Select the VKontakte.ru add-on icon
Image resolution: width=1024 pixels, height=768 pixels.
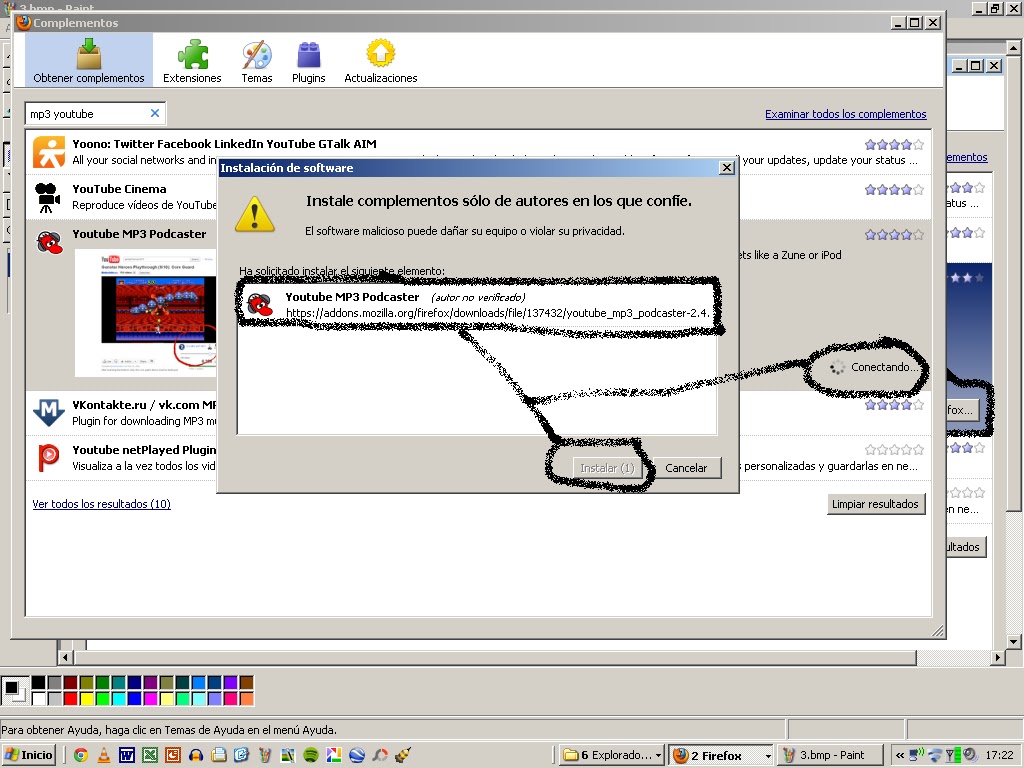pyautogui.click(x=48, y=412)
